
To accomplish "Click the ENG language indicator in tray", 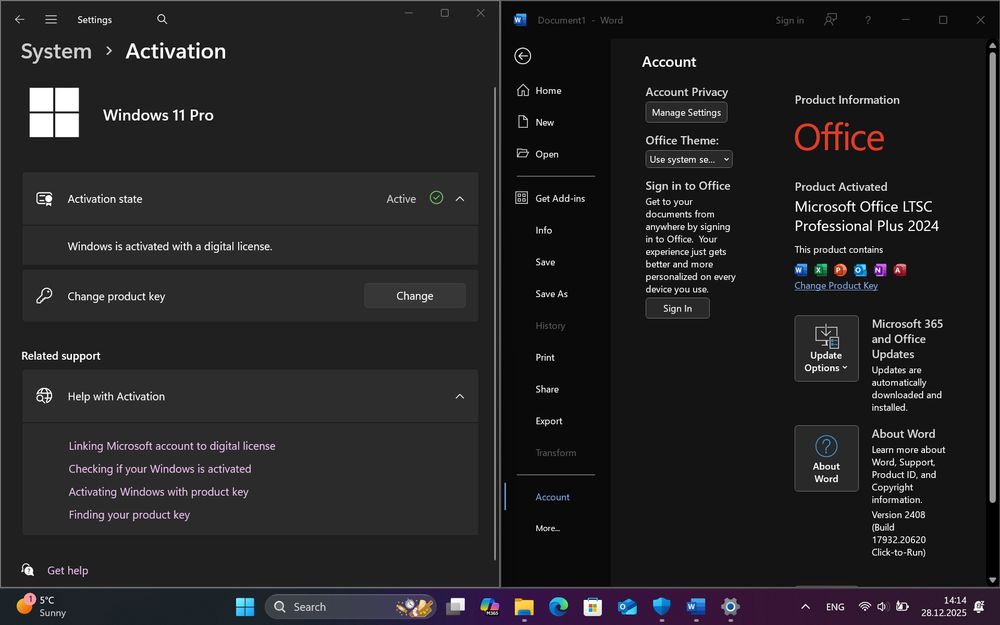I will click(x=835, y=607).
